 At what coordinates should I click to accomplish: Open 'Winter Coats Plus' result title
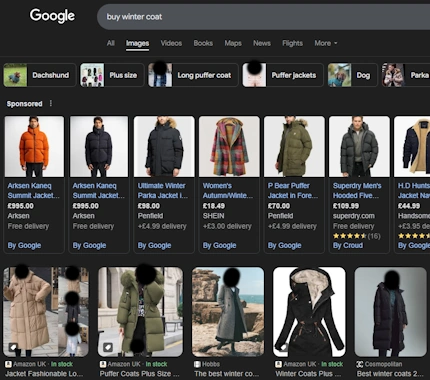coord(308,374)
